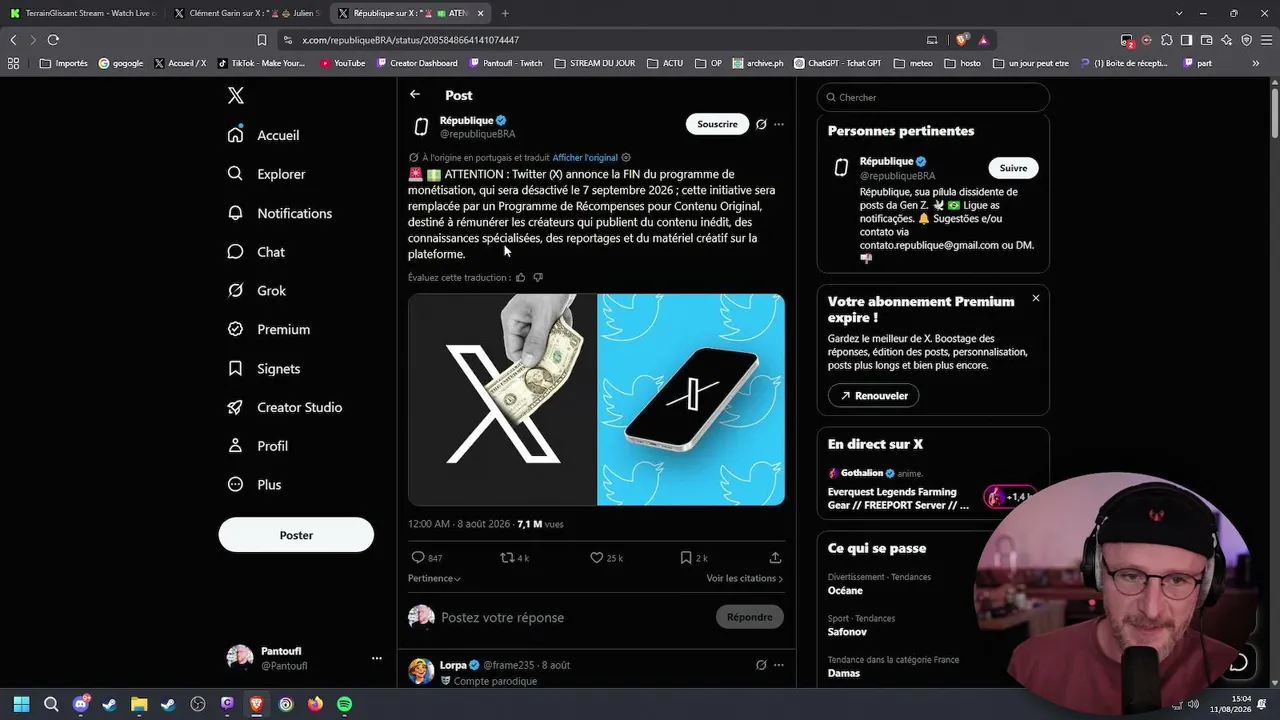Open Discord from the taskbar
This screenshot has height=720, width=1280.
coord(81,704)
